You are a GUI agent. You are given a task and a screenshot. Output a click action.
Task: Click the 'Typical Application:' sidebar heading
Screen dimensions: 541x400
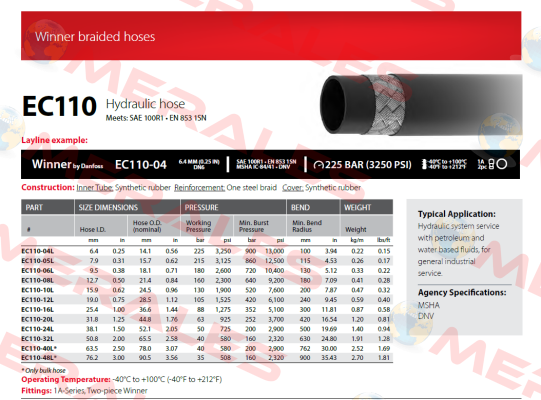(457, 214)
